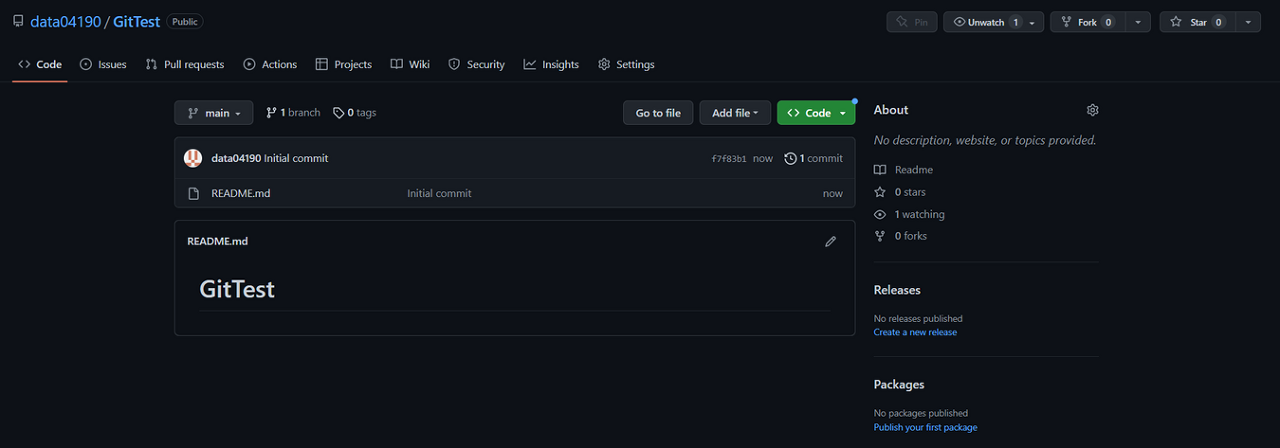Image resolution: width=1280 pixels, height=448 pixels.
Task: Click the now timestamp in README.md row
Action: [x=833, y=193]
